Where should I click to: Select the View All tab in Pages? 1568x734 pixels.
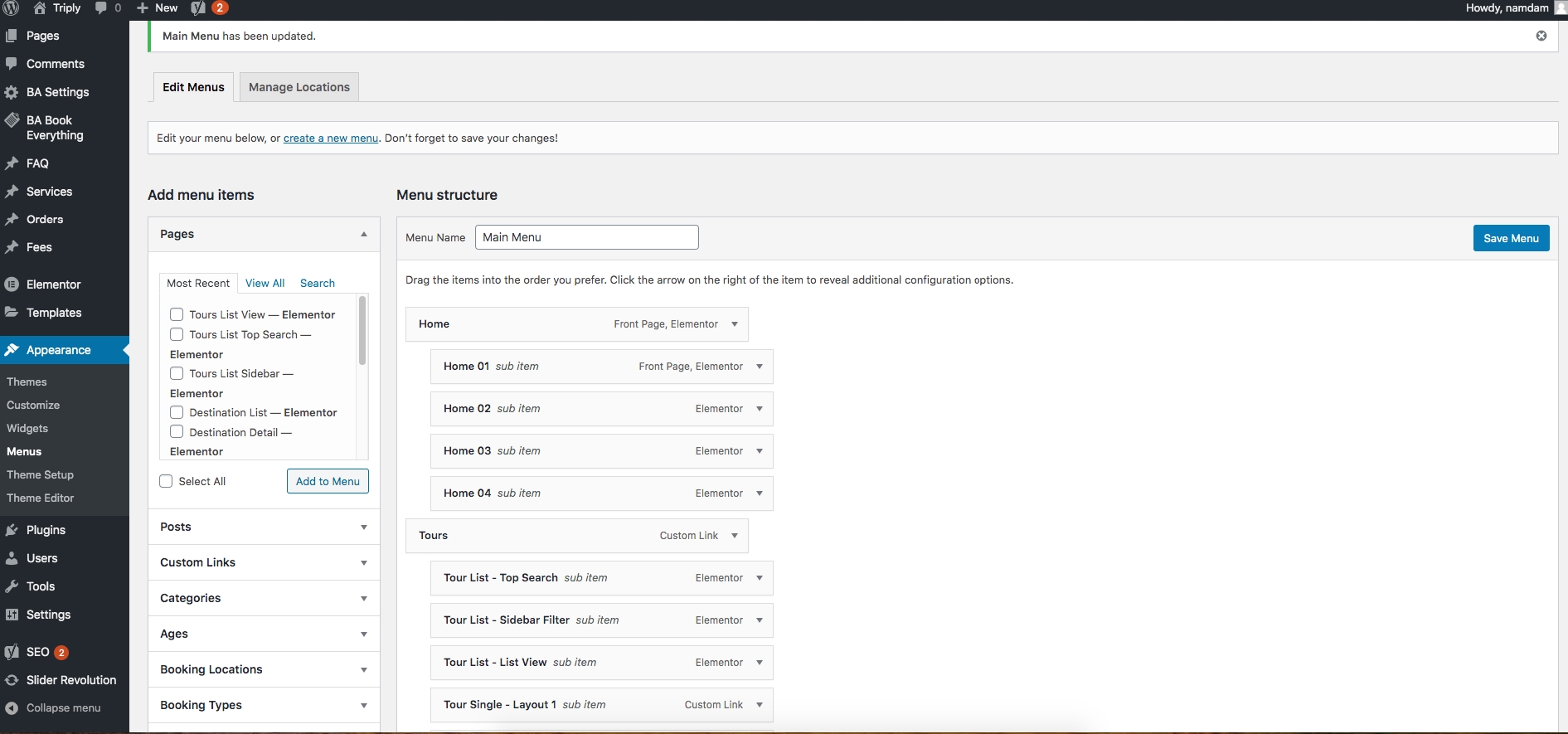pos(265,283)
